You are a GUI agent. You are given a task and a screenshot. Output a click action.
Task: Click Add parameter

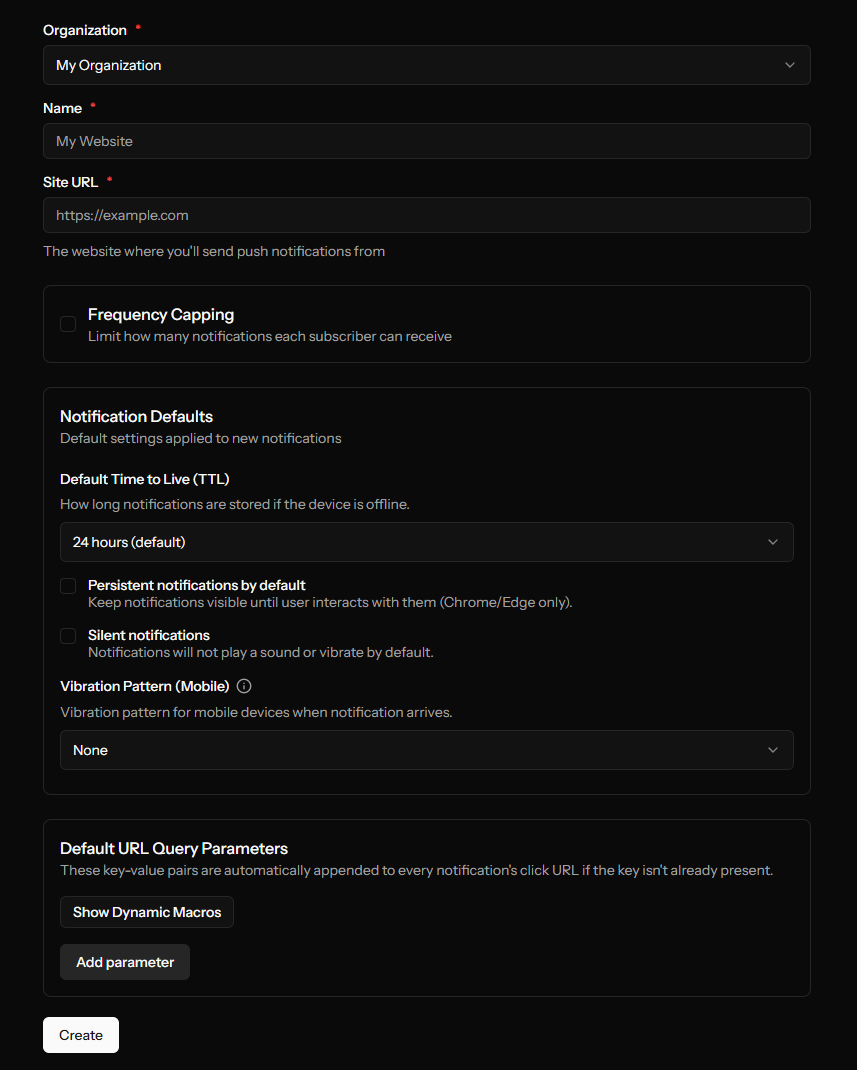point(124,961)
